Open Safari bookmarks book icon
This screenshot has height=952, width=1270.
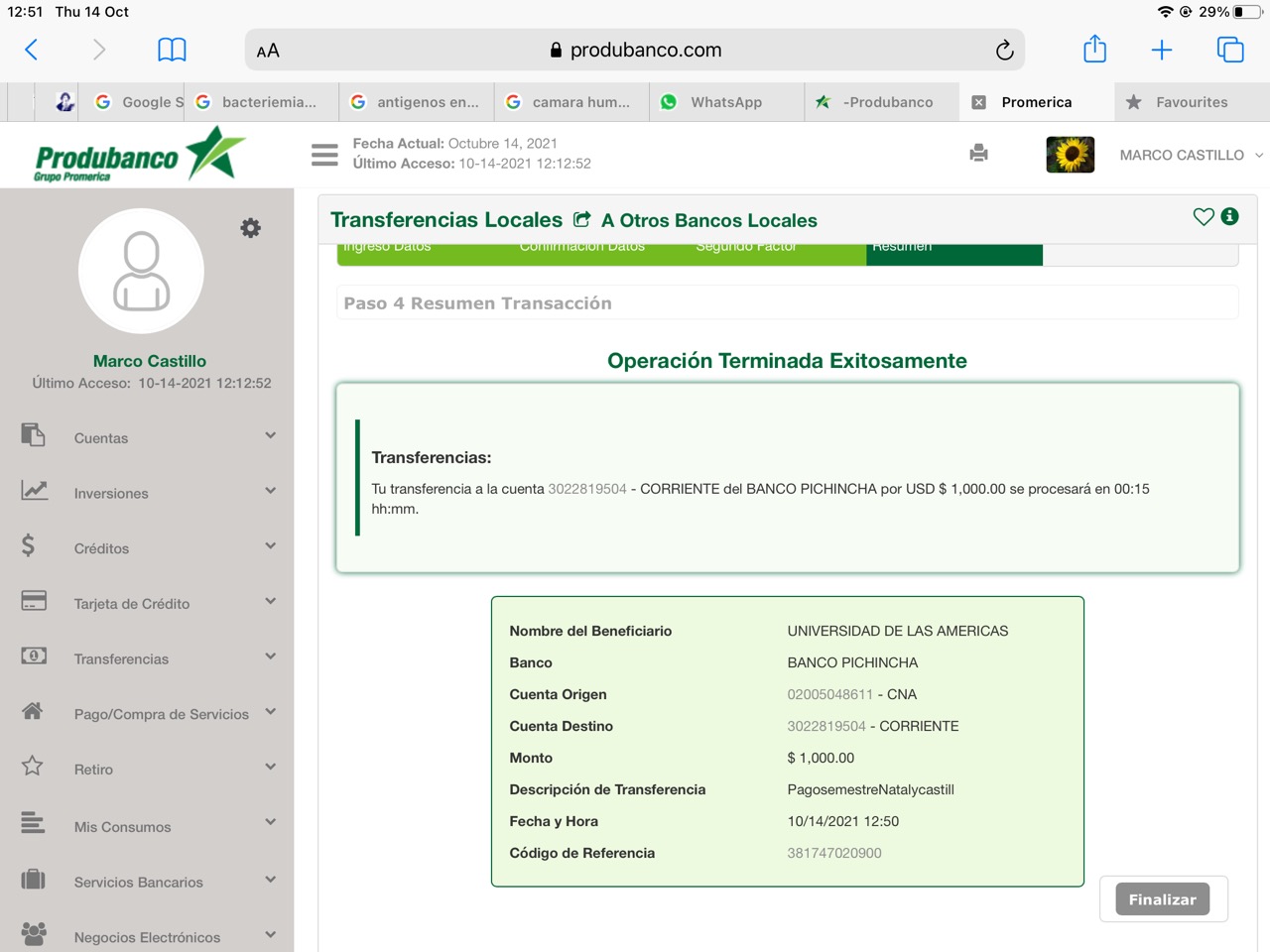pos(172,50)
